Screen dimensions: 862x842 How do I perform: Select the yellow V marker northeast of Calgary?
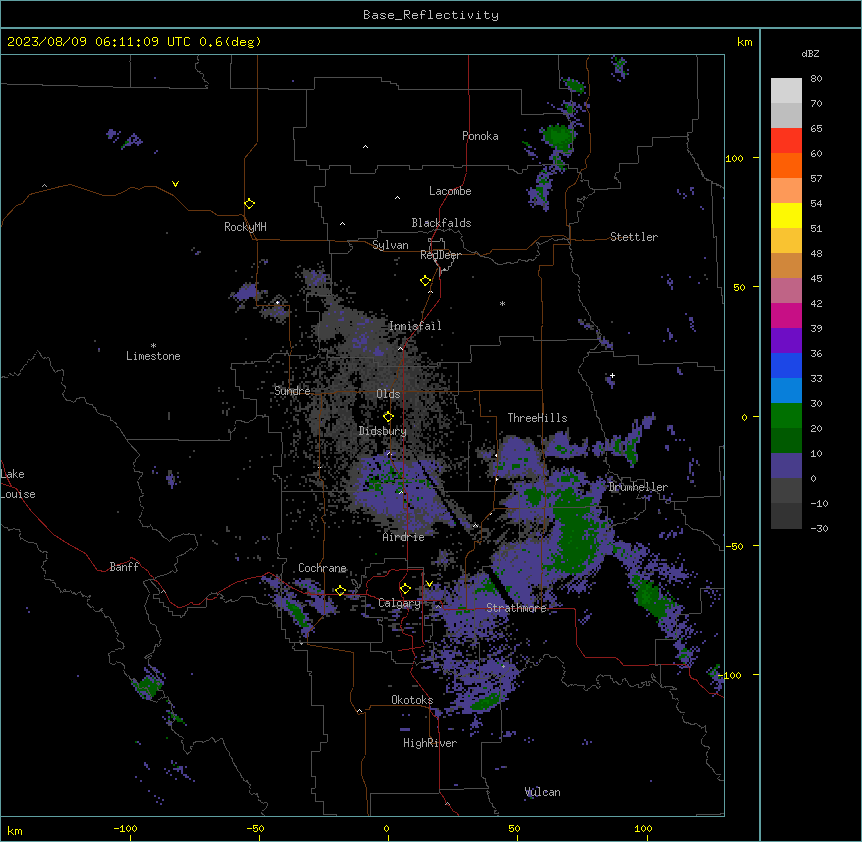pos(429,584)
